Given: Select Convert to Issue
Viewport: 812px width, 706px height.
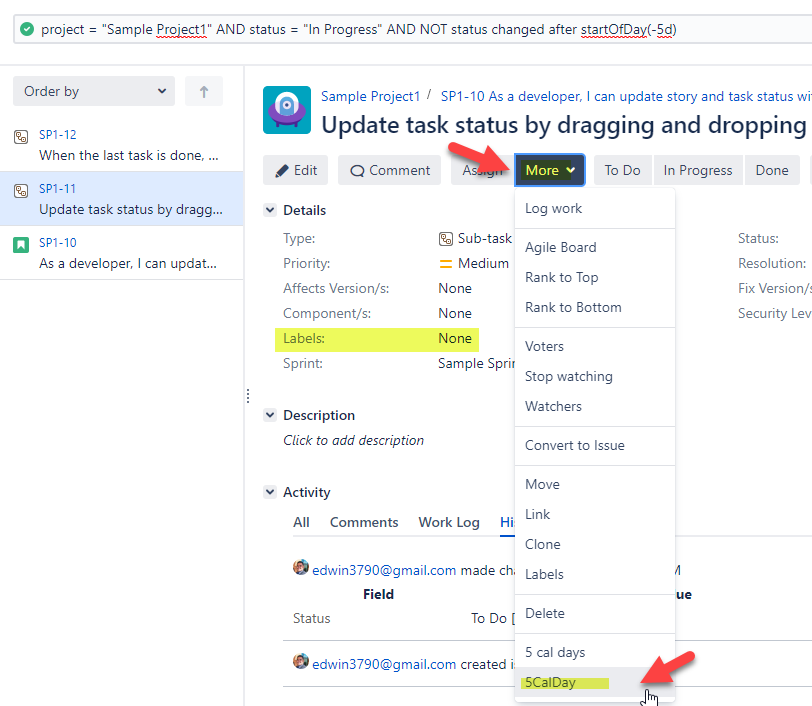Looking at the screenshot, I should (x=594, y=445).
